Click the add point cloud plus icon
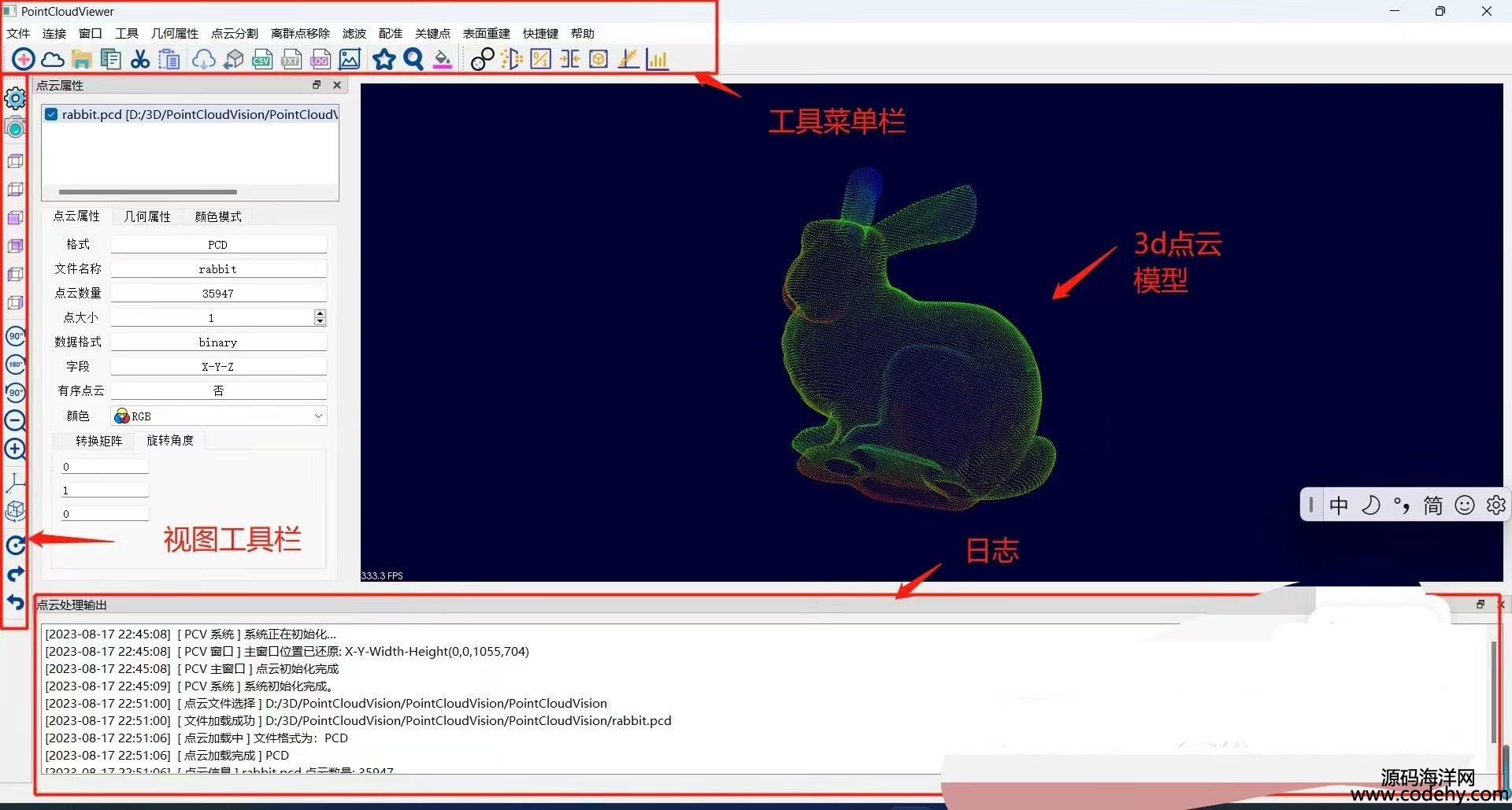This screenshot has height=810, width=1512. (x=23, y=59)
